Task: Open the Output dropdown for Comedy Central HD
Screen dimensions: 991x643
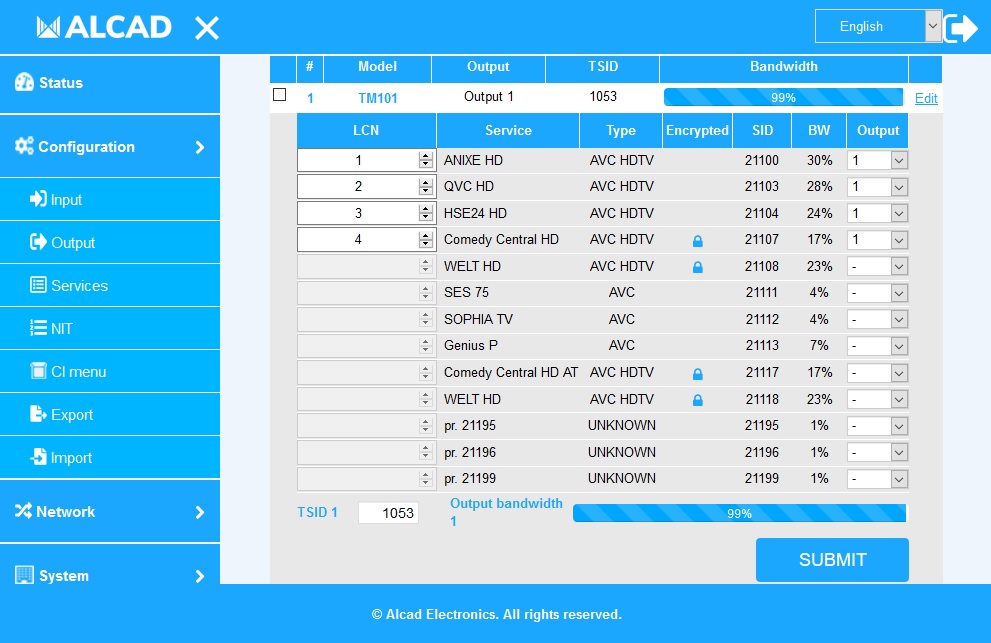Action: coord(878,240)
